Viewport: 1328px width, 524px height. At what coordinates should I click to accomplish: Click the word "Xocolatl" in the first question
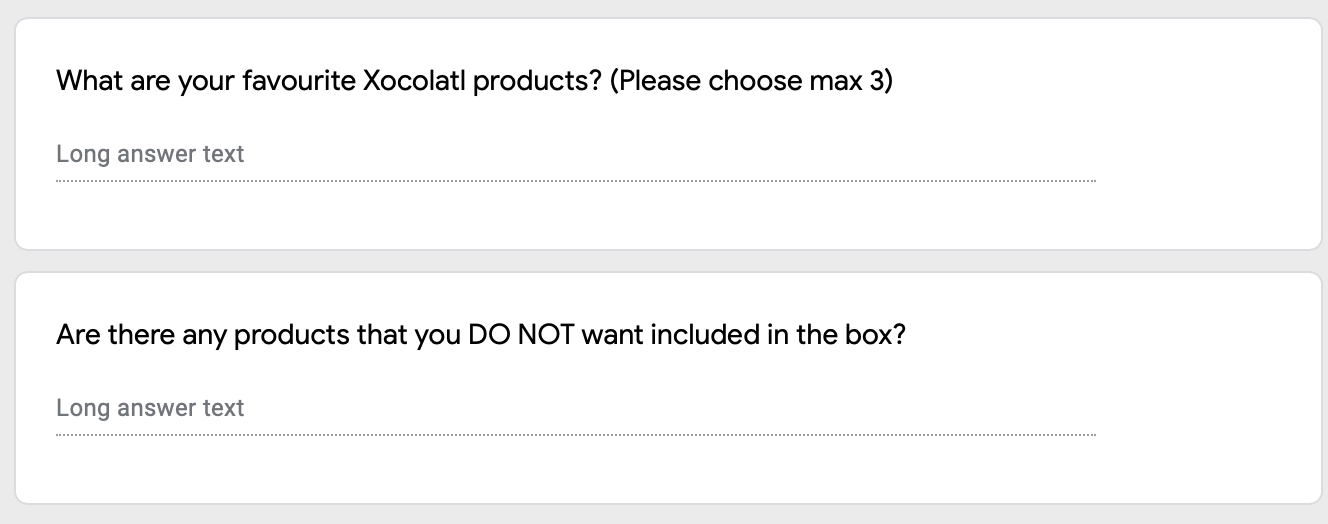[x=414, y=81]
